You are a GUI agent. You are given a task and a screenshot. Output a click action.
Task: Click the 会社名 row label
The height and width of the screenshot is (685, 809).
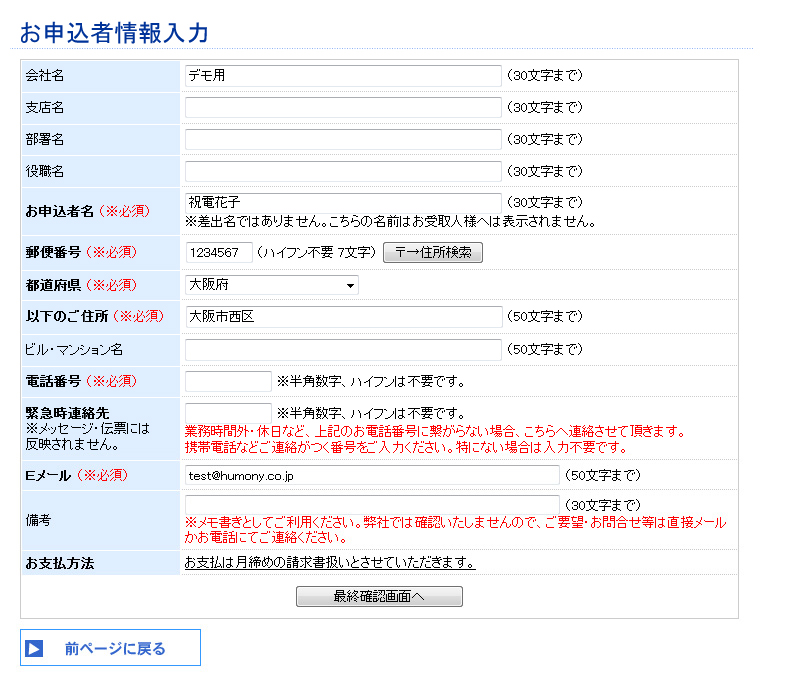(45, 76)
